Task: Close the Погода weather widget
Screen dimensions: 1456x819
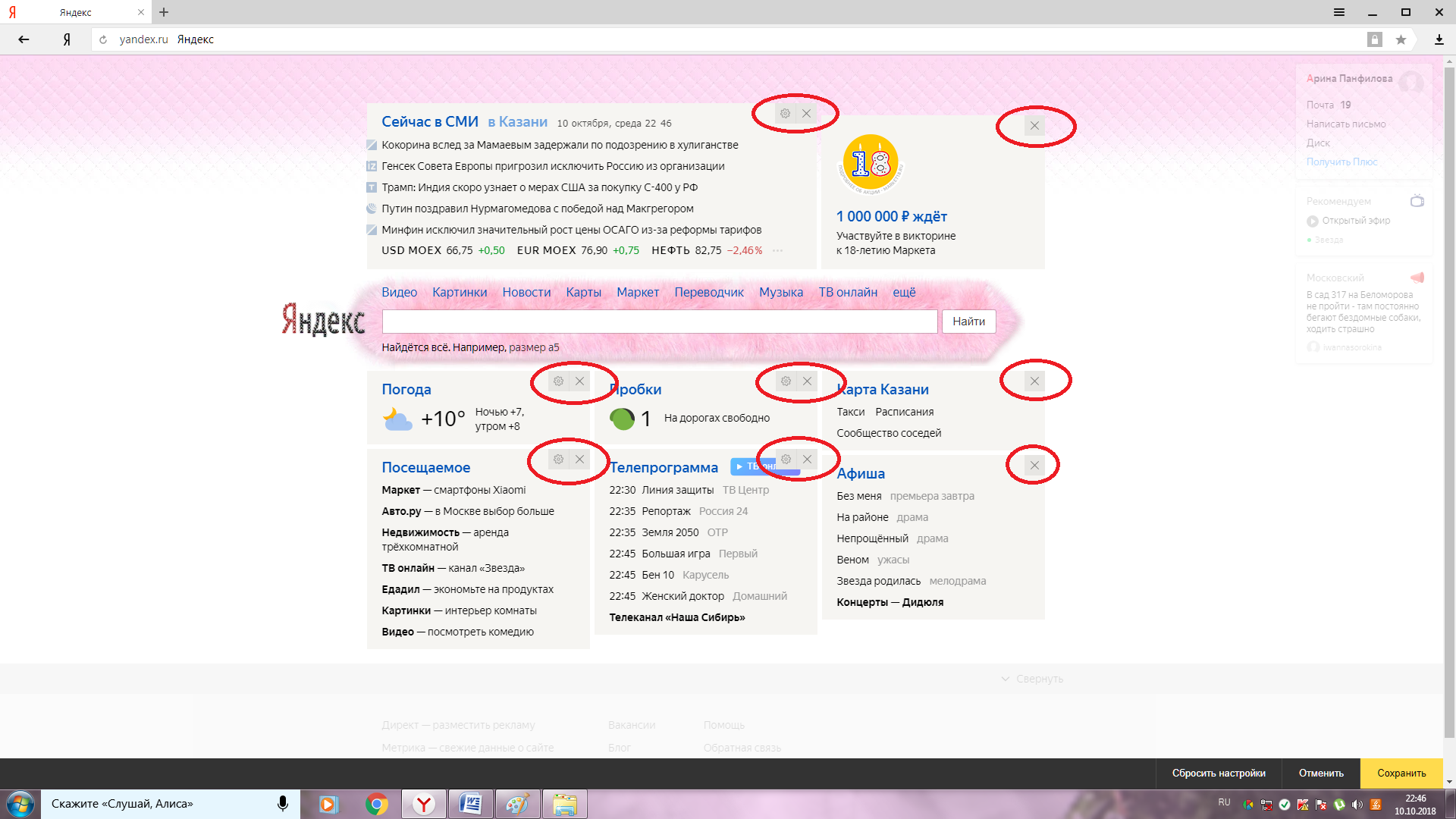Action: click(x=579, y=381)
